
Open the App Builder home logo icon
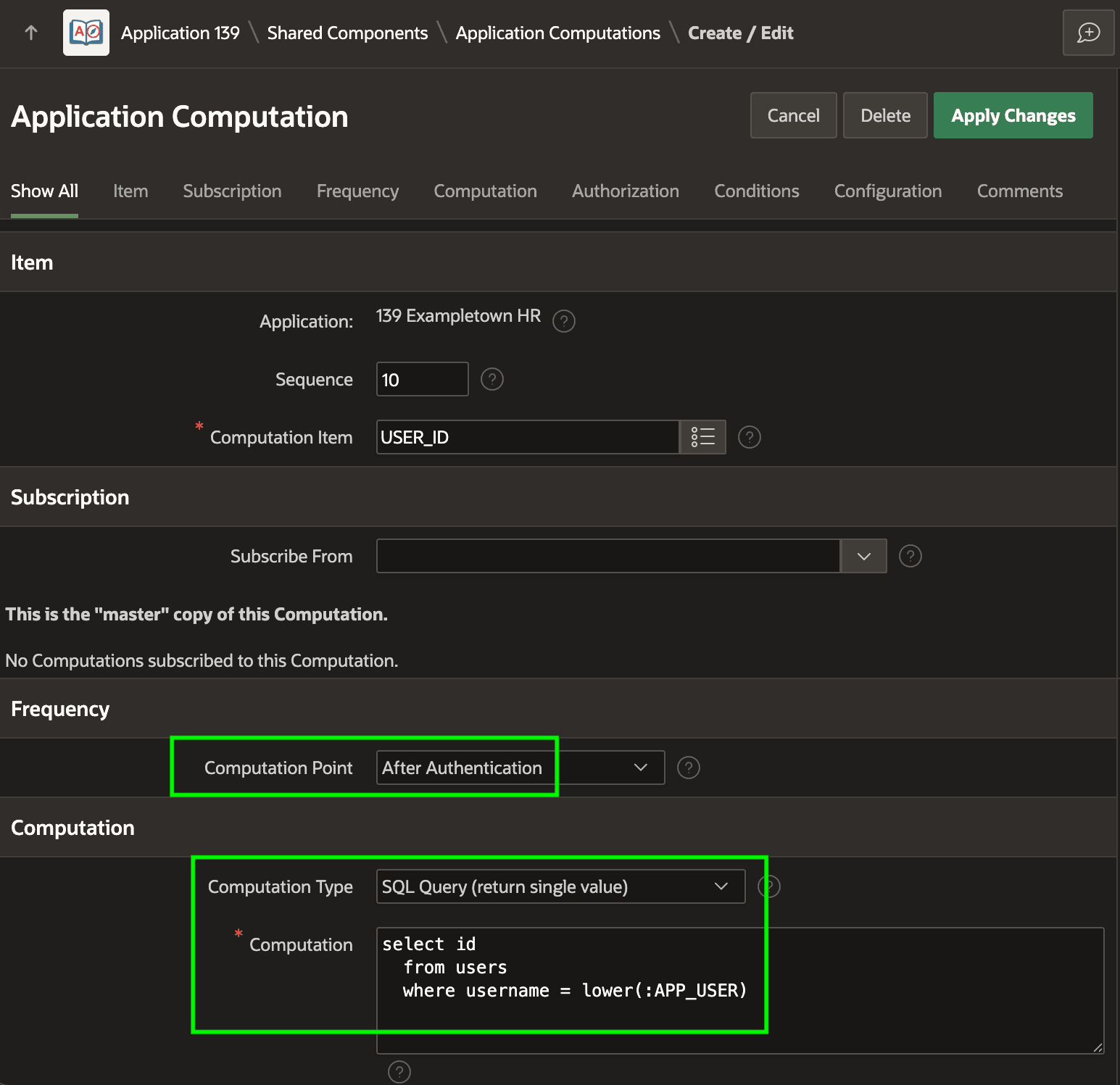[x=86, y=33]
